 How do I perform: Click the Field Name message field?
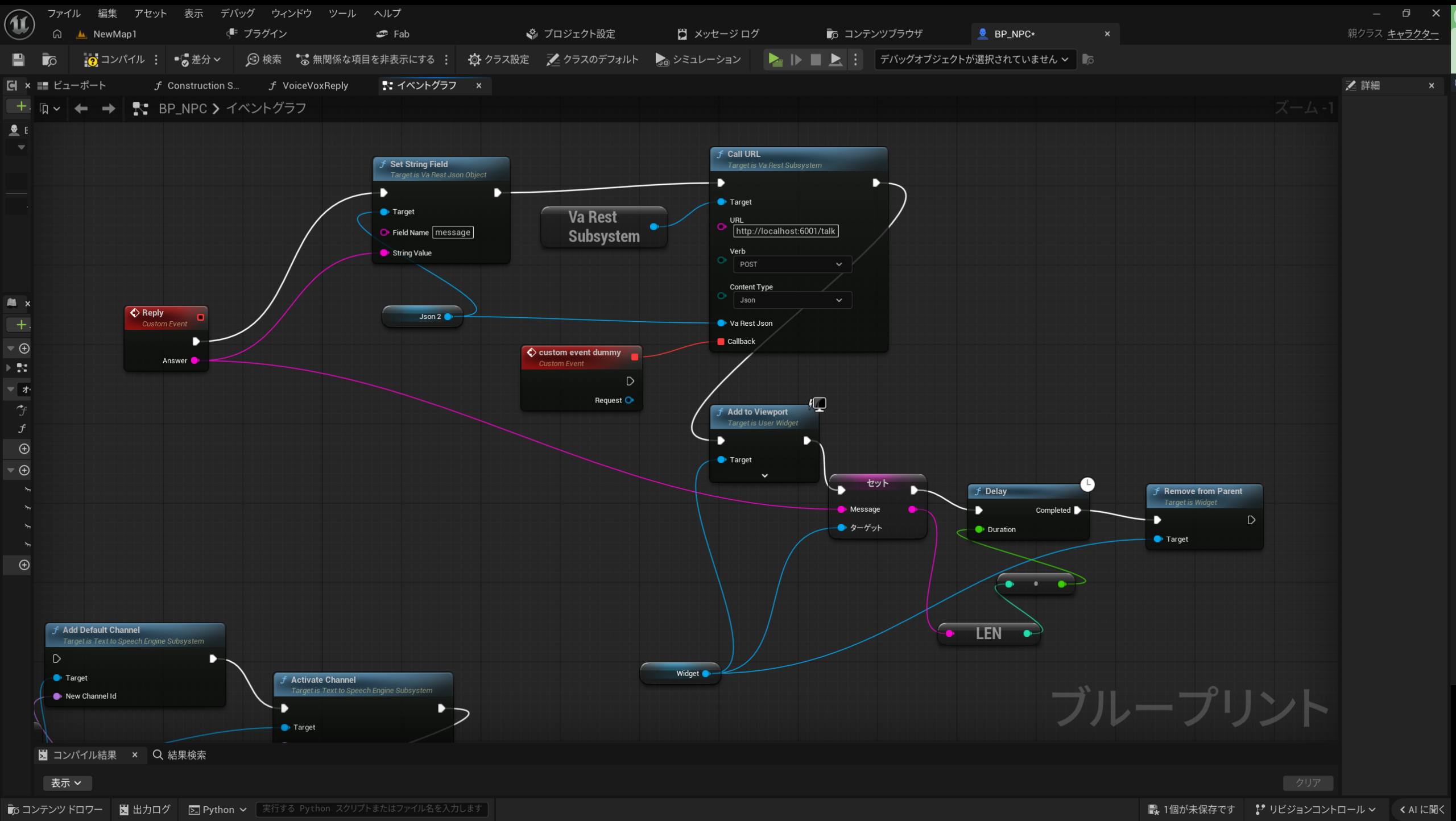(x=453, y=232)
